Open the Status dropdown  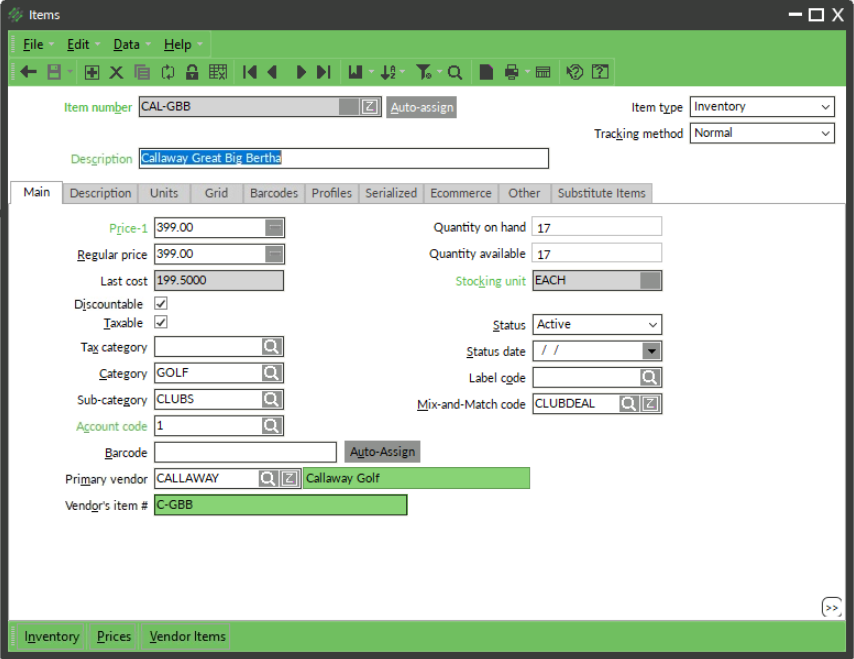[597, 325]
